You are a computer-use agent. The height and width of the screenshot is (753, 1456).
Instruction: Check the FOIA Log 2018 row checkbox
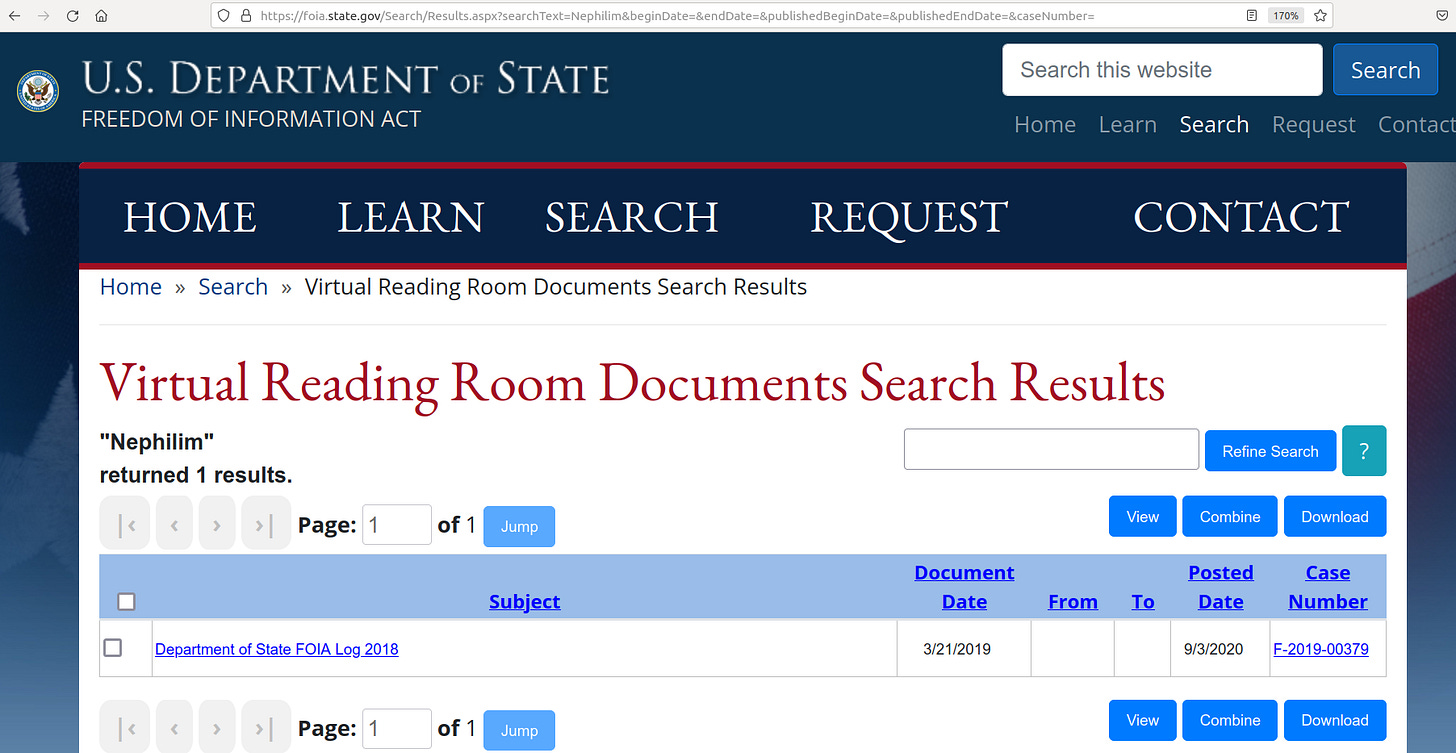(x=113, y=648)
